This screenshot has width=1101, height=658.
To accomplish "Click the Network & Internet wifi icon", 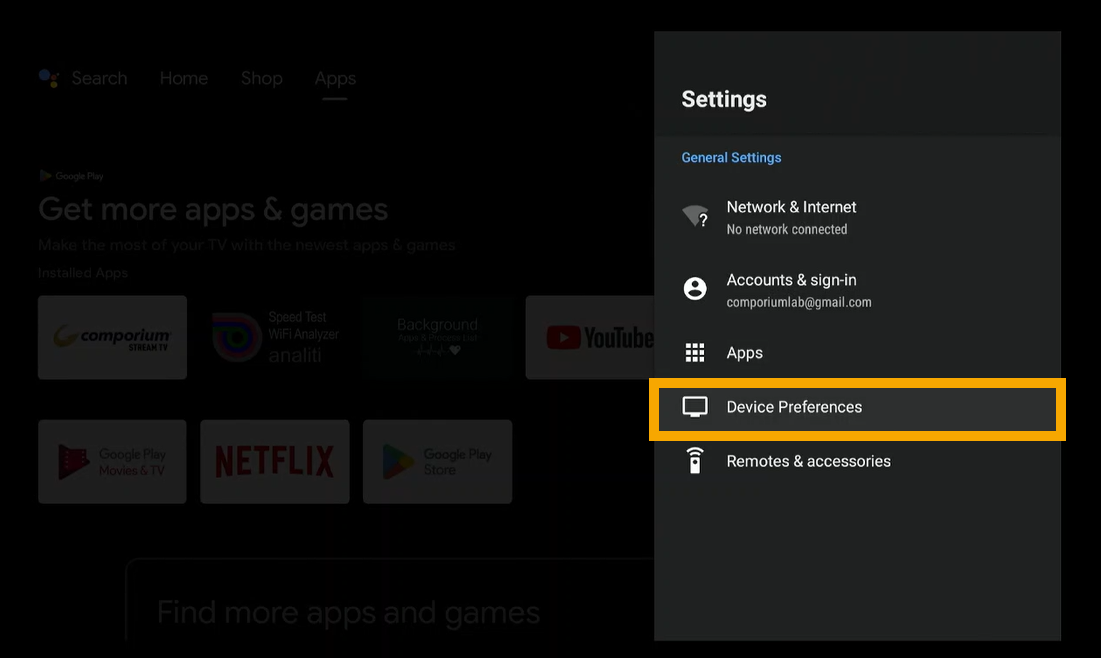I will tap(696, 216).
